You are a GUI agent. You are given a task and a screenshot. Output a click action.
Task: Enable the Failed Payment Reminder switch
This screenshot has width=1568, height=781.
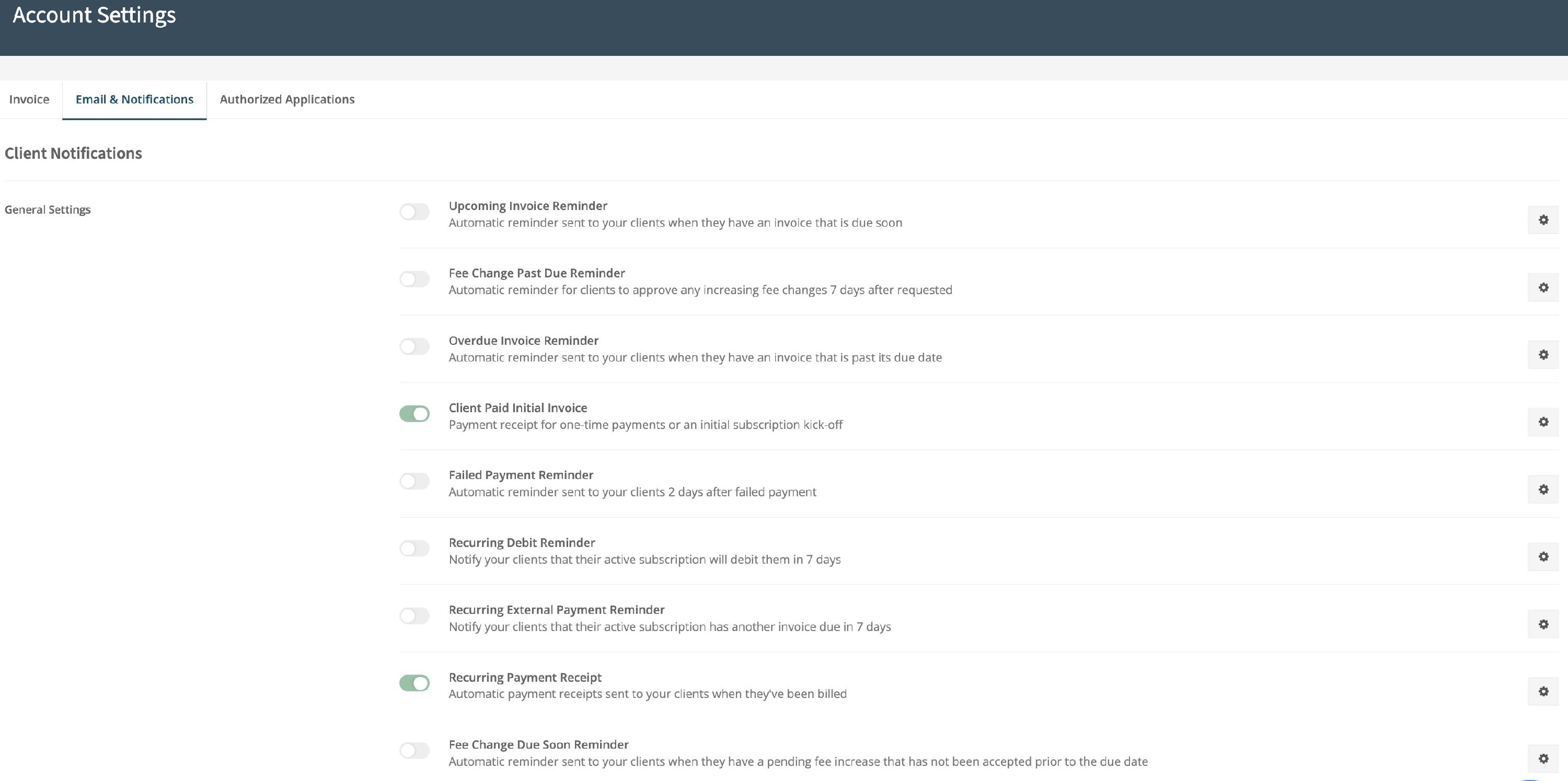click(414, 481)
